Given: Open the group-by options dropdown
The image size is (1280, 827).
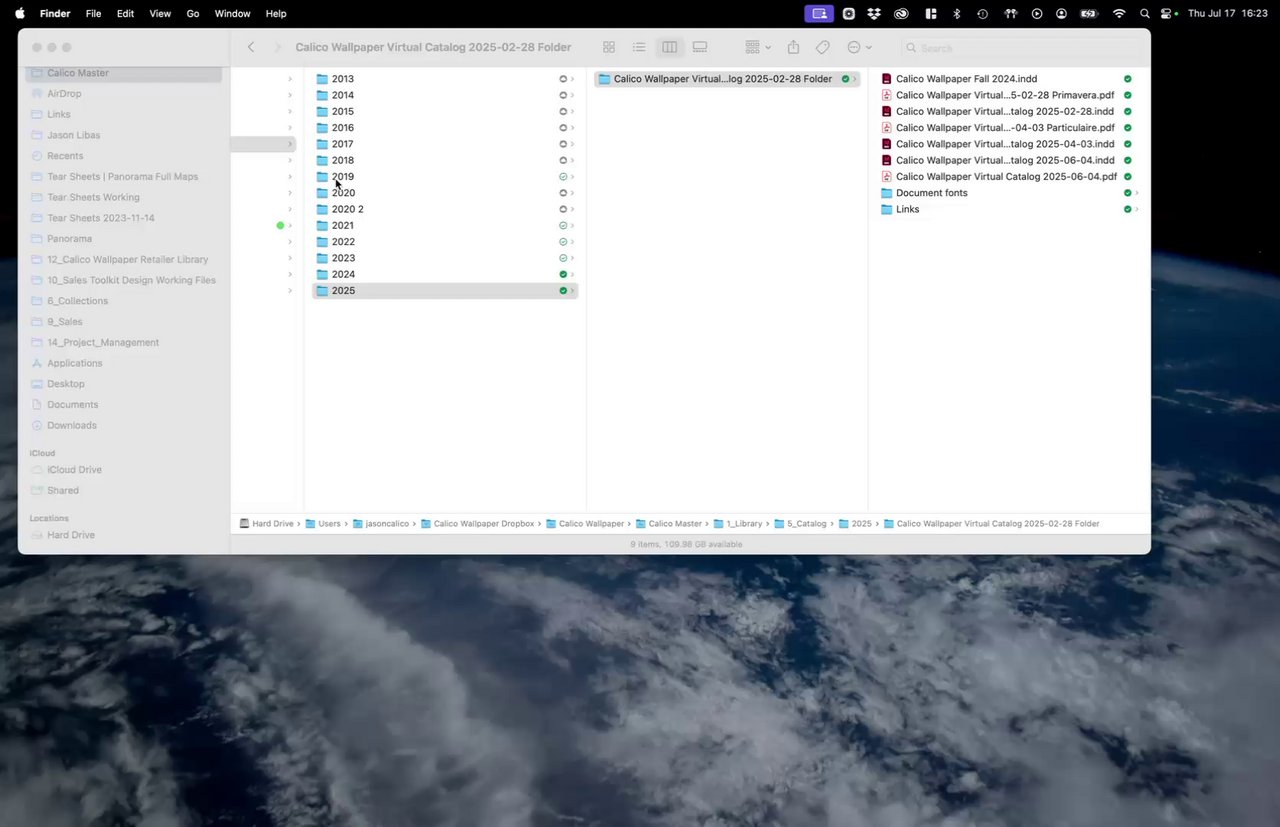Looking at the screenshot, I should pos(758,47).
